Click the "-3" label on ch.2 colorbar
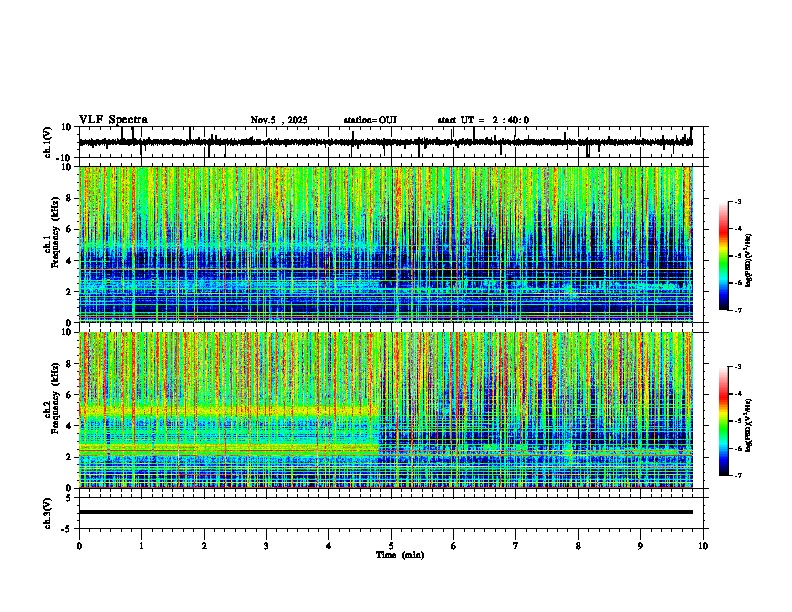This screenshot has width=792, height=612. coord(737,367)
